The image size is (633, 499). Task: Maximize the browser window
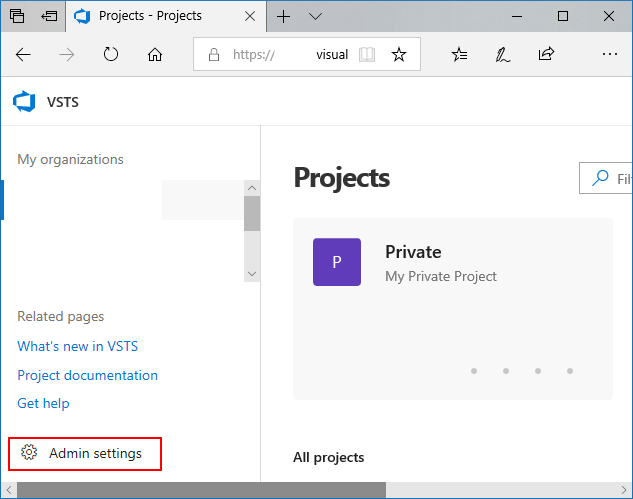(563, 16)
